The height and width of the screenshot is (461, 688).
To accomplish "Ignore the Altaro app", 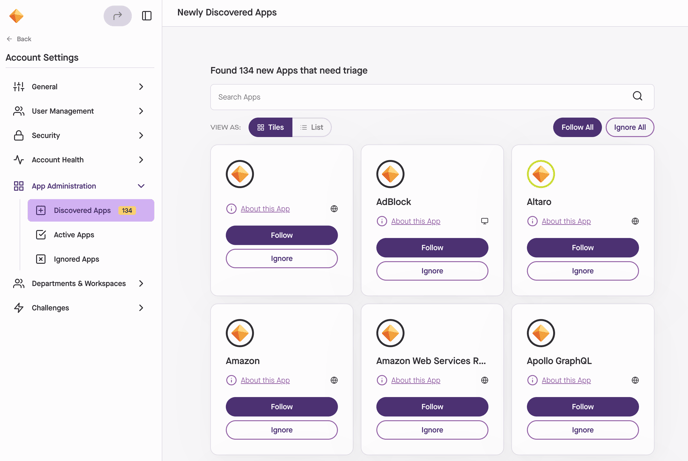I will click(x=583, y=271).
